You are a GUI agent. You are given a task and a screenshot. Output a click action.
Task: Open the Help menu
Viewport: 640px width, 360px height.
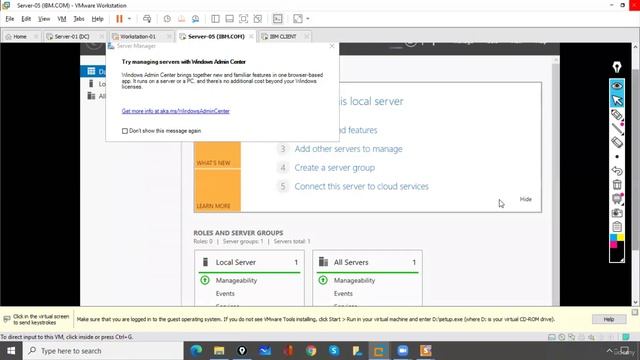pos(97,19)
